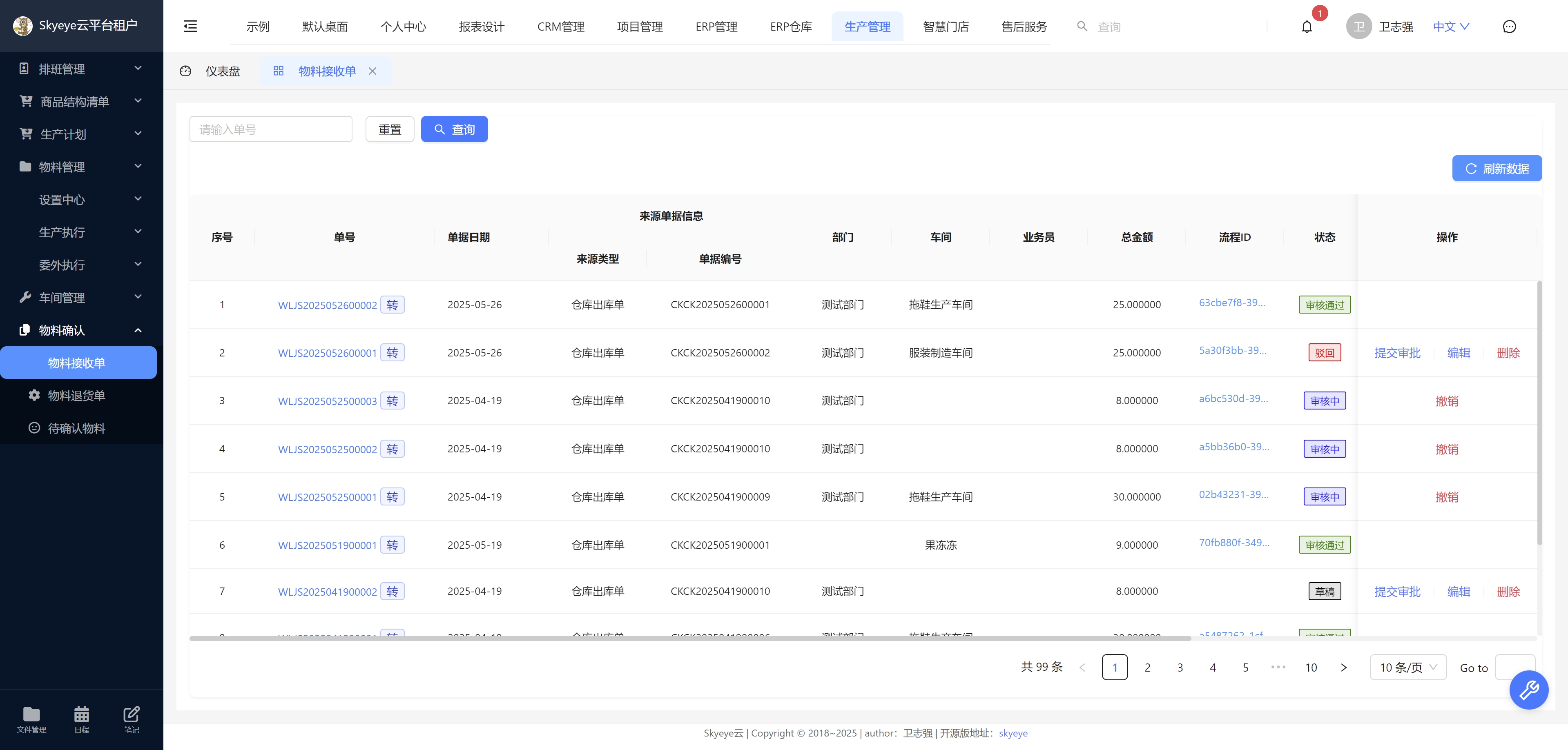Expand 委外执行 menu
This screenshot has width=1568, height=750.
click(x=82, y=265)
